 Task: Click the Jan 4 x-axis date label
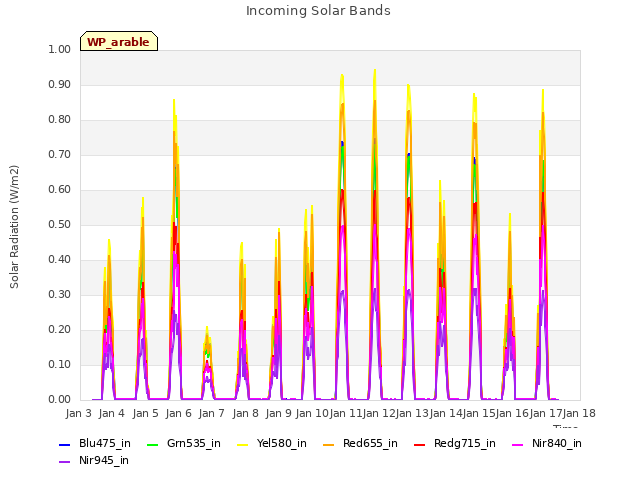(x=112, y=413)
